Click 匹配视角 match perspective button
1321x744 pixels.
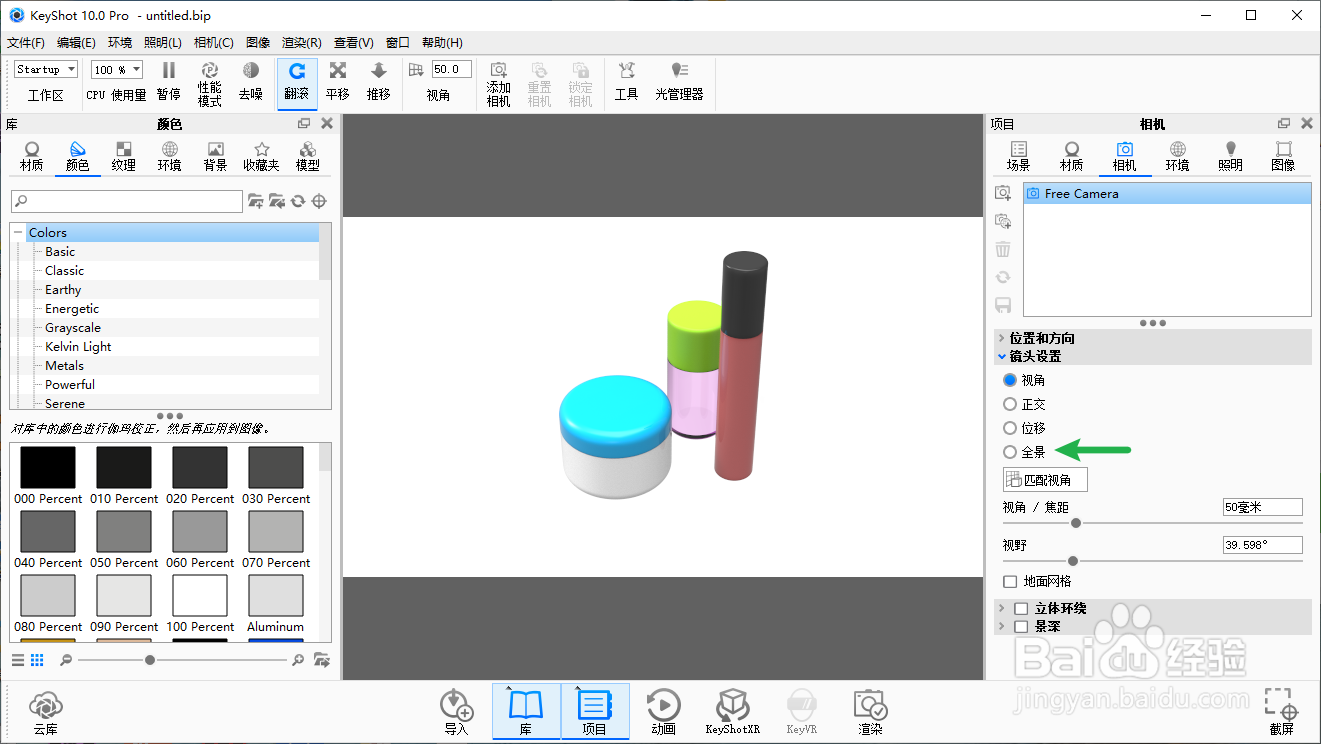click(1045, 480)
